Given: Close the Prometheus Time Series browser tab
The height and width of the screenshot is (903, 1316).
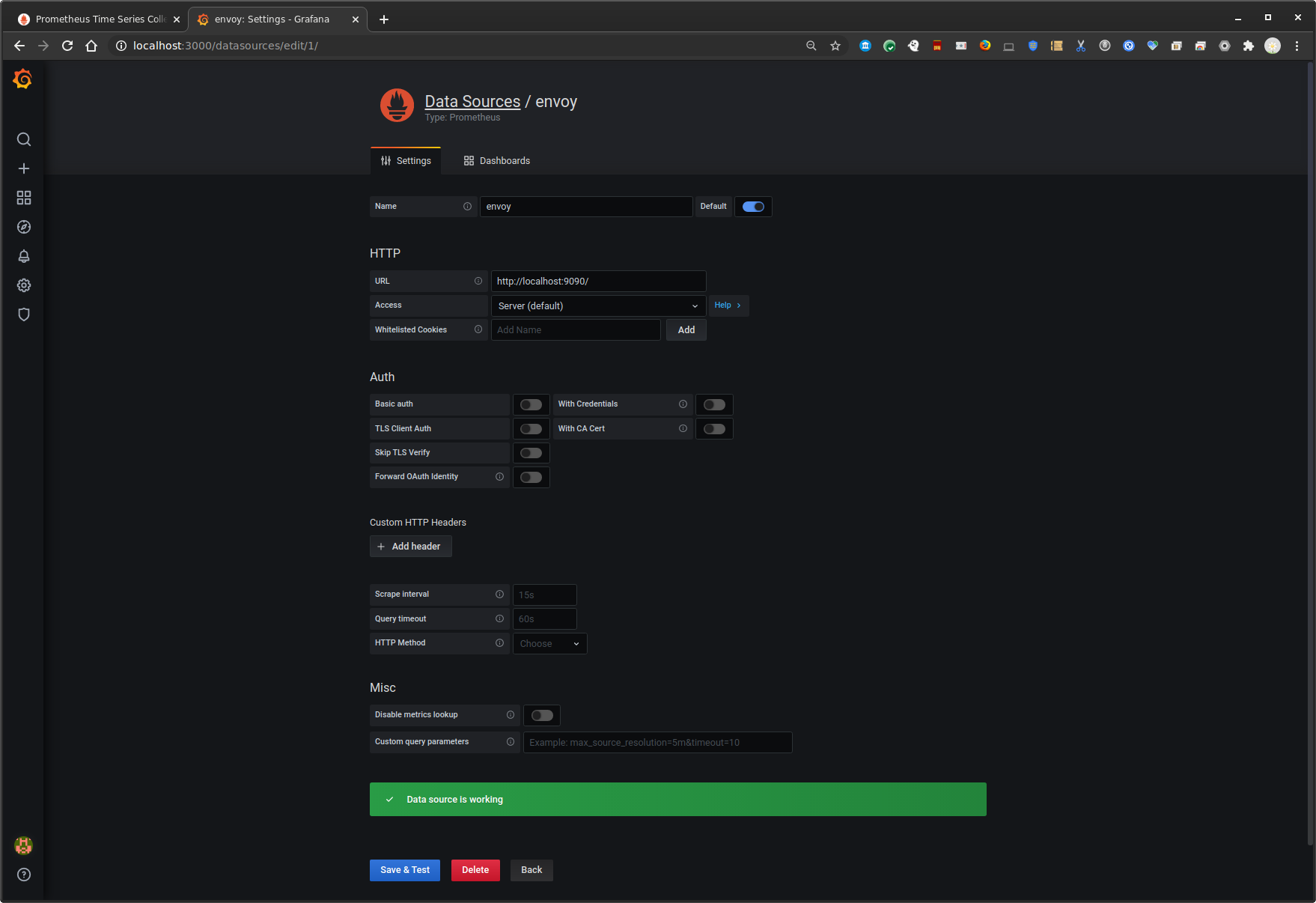Looking at the screenshot, I should coord(177,19).
